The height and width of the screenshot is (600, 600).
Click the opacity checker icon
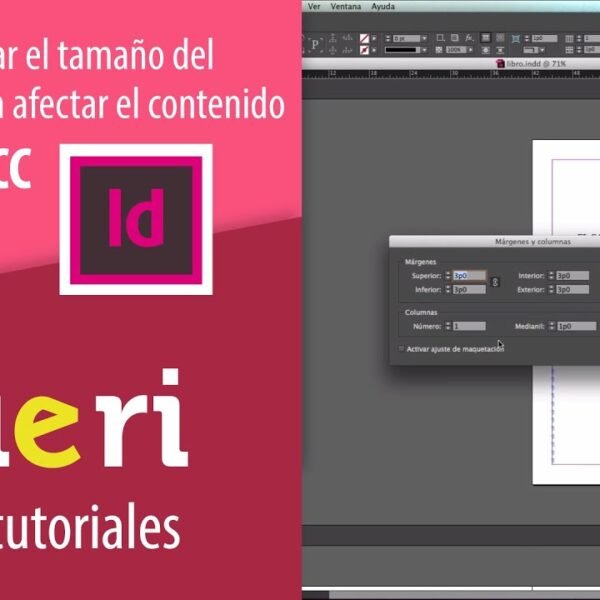pos(439,50)
